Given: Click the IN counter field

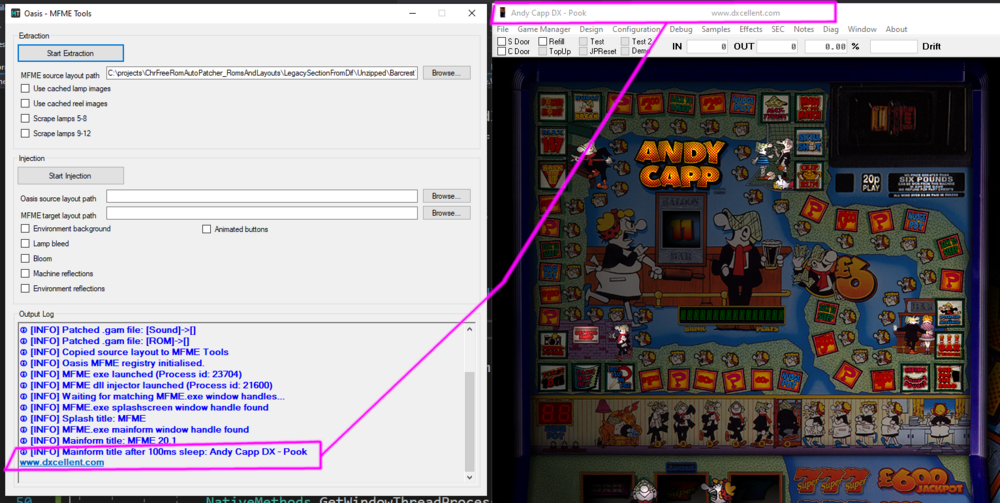Looking at the screenshot, I should pos(707,47).
